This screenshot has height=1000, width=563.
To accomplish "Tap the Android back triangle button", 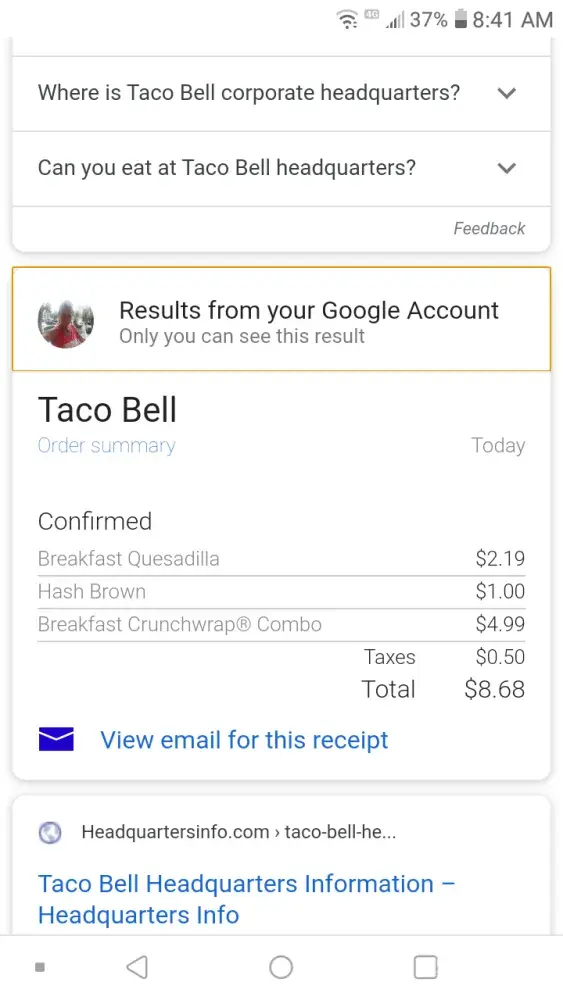I will [x=137, y=967].
